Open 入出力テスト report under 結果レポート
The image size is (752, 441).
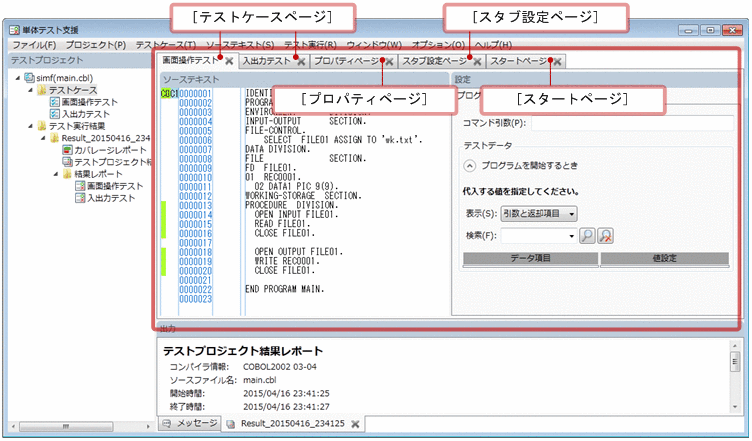[x=111, y=198]
